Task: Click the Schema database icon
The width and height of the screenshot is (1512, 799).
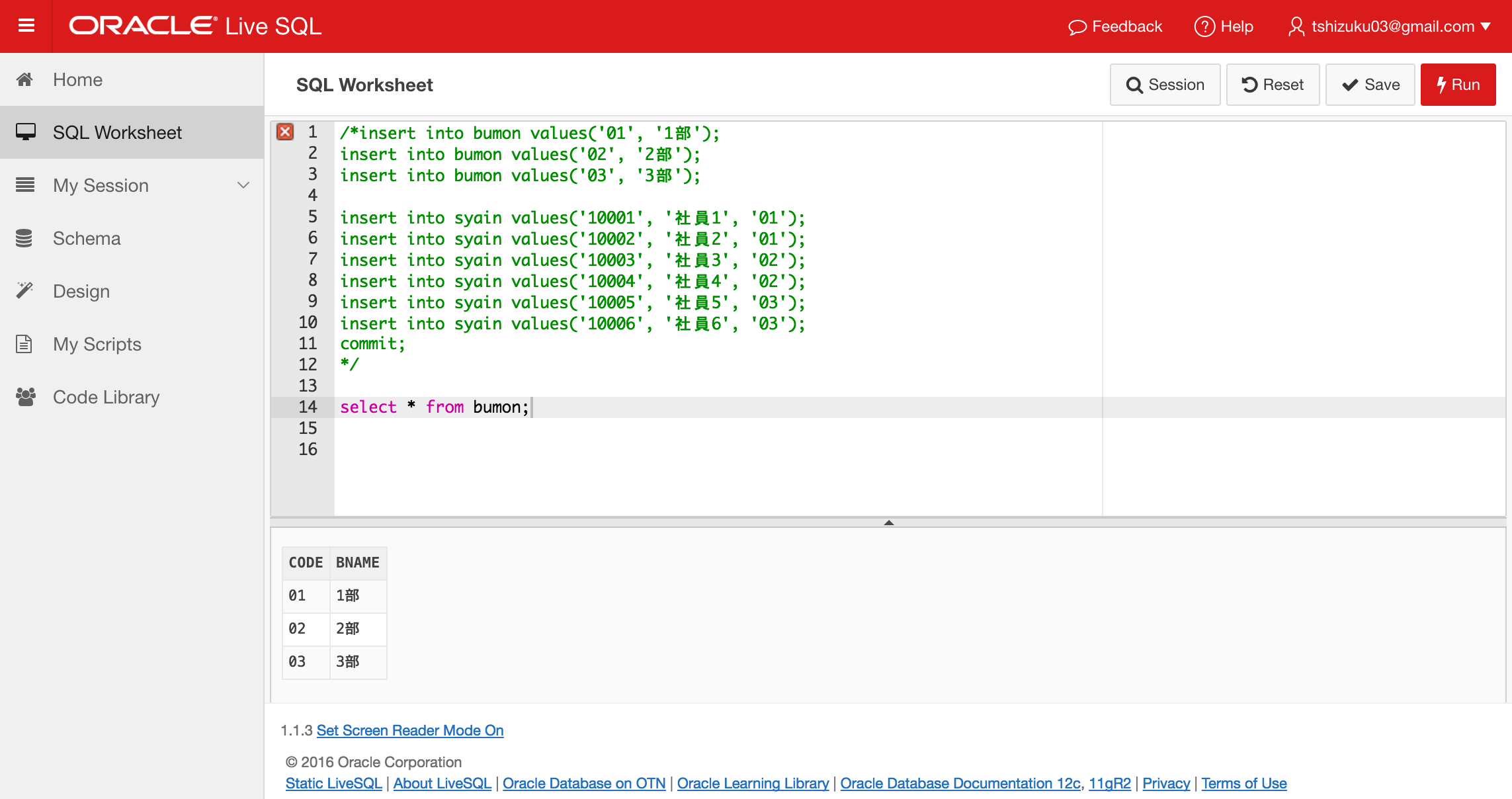Action: (25, 238)
